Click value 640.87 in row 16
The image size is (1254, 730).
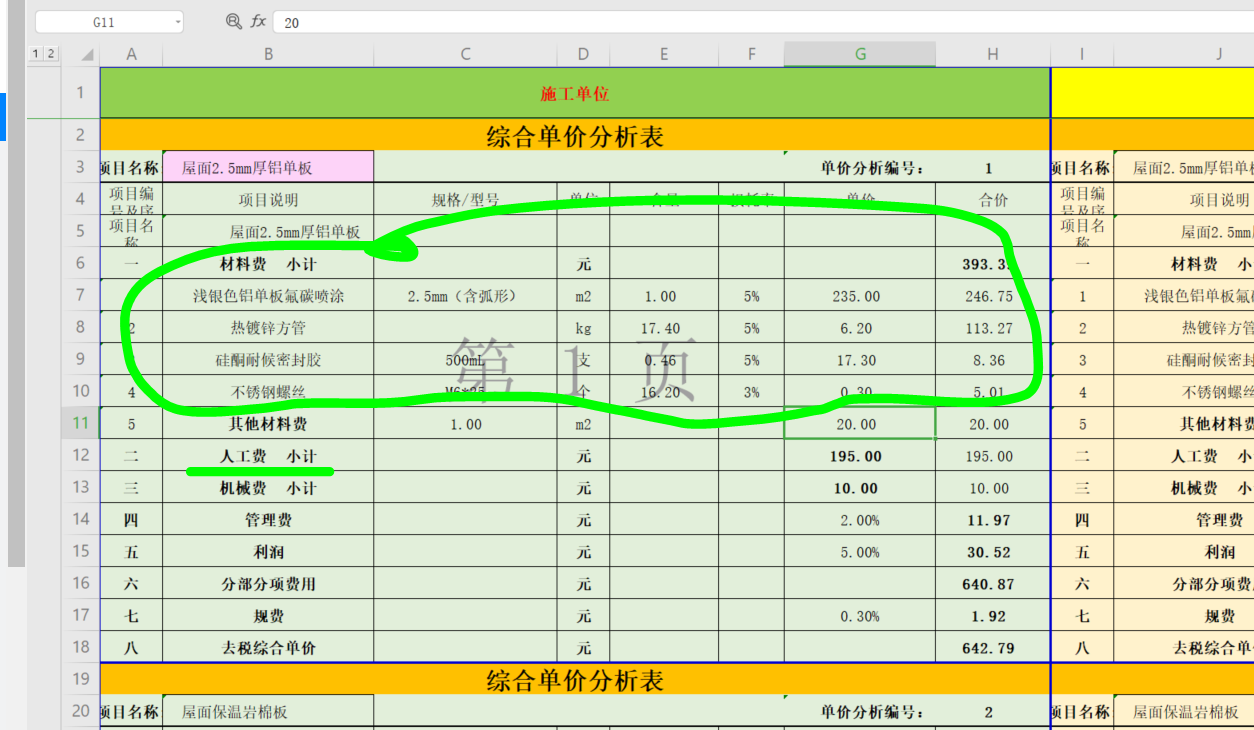click(x=993, y=584)
